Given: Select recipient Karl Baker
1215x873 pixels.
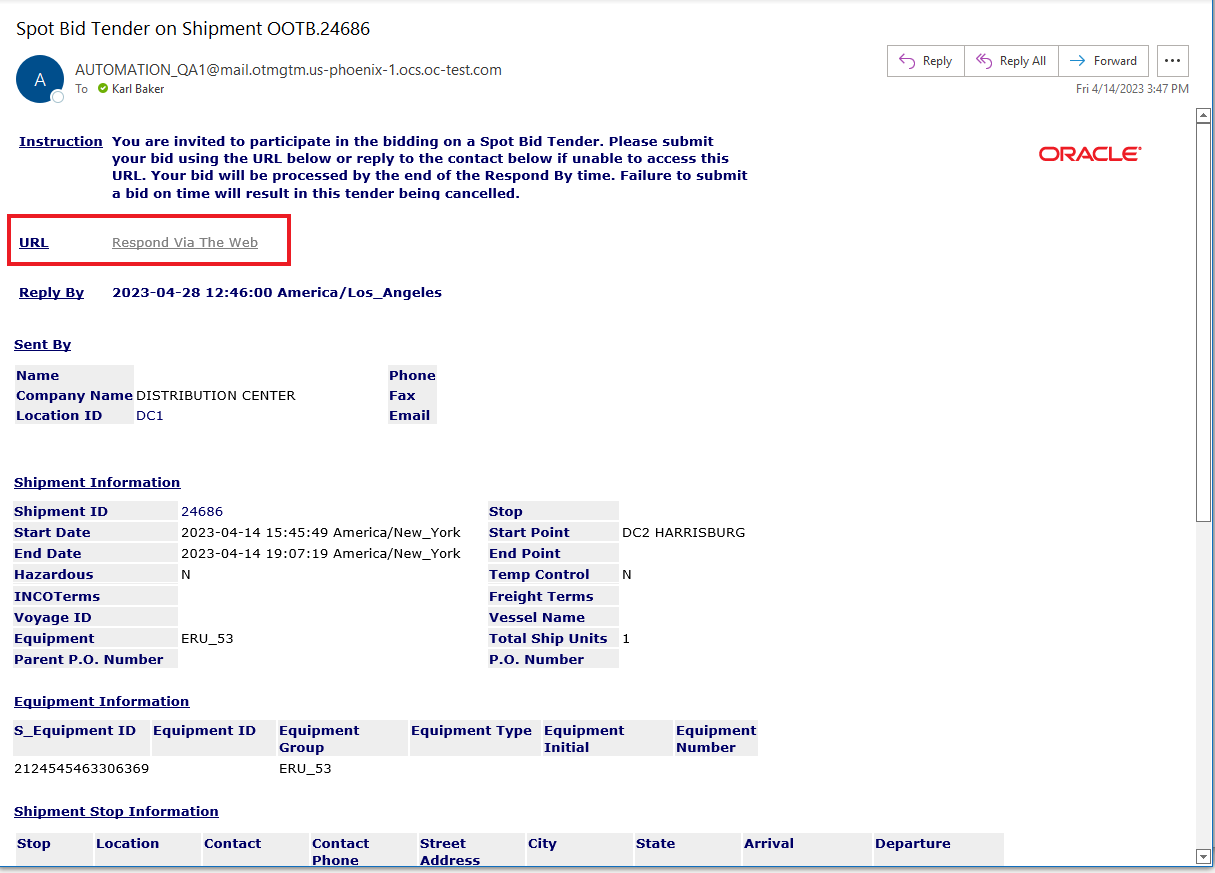Looking at the screenshot, I should (138, 89).
